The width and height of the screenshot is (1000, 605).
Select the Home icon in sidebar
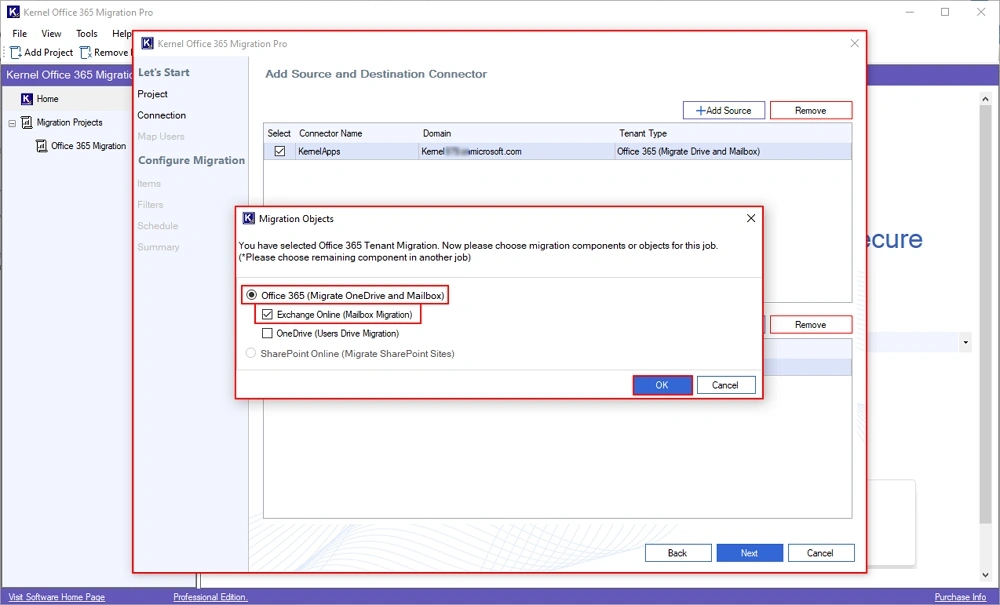click(27, 99)
